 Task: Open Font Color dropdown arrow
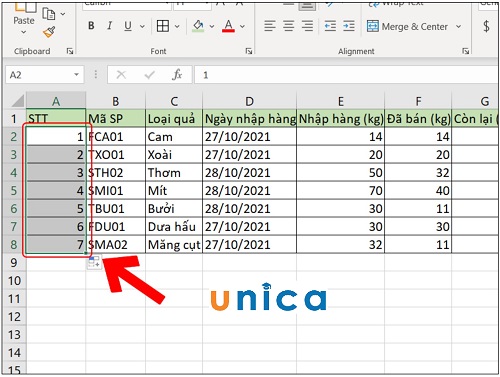(x=242, y=26)
